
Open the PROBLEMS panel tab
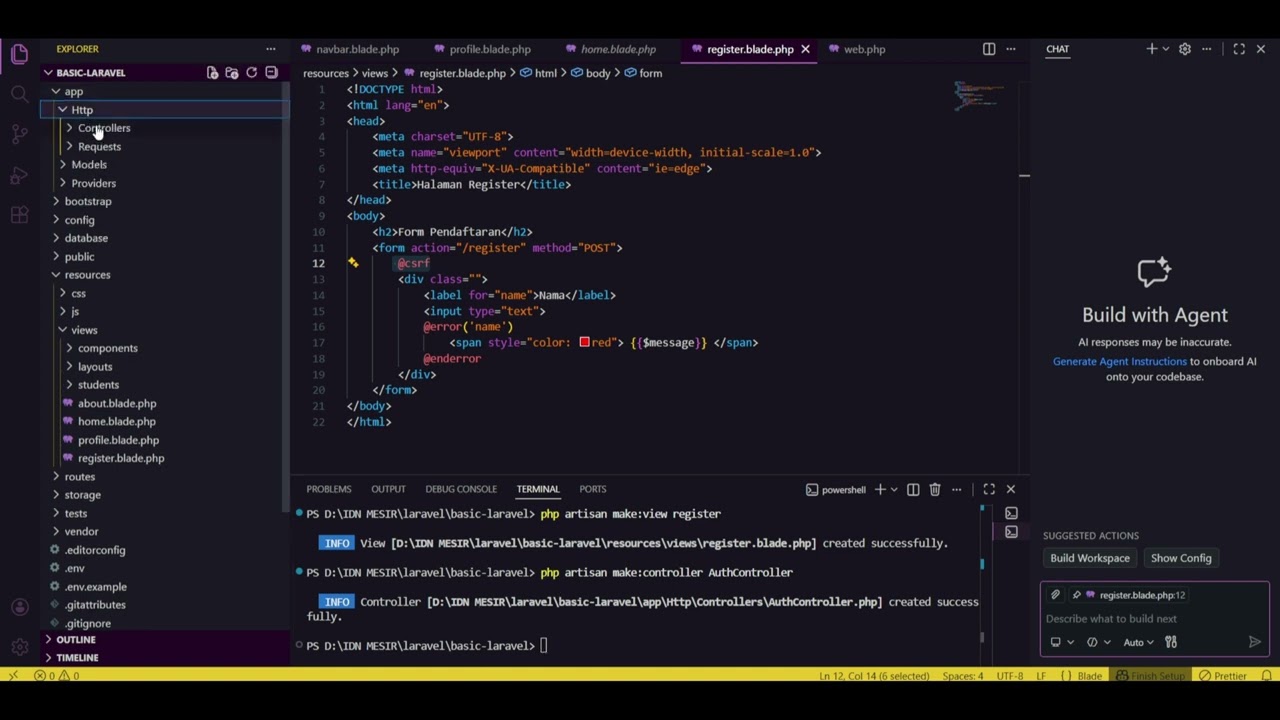(329, 489)
